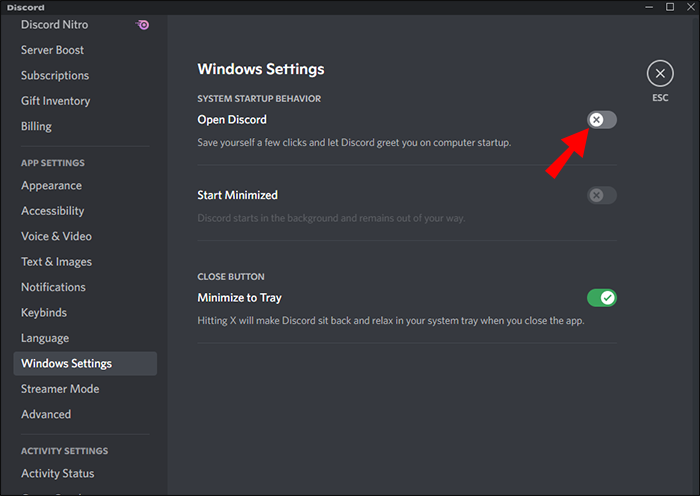Go to the Accessibility settings

[53, 211]
